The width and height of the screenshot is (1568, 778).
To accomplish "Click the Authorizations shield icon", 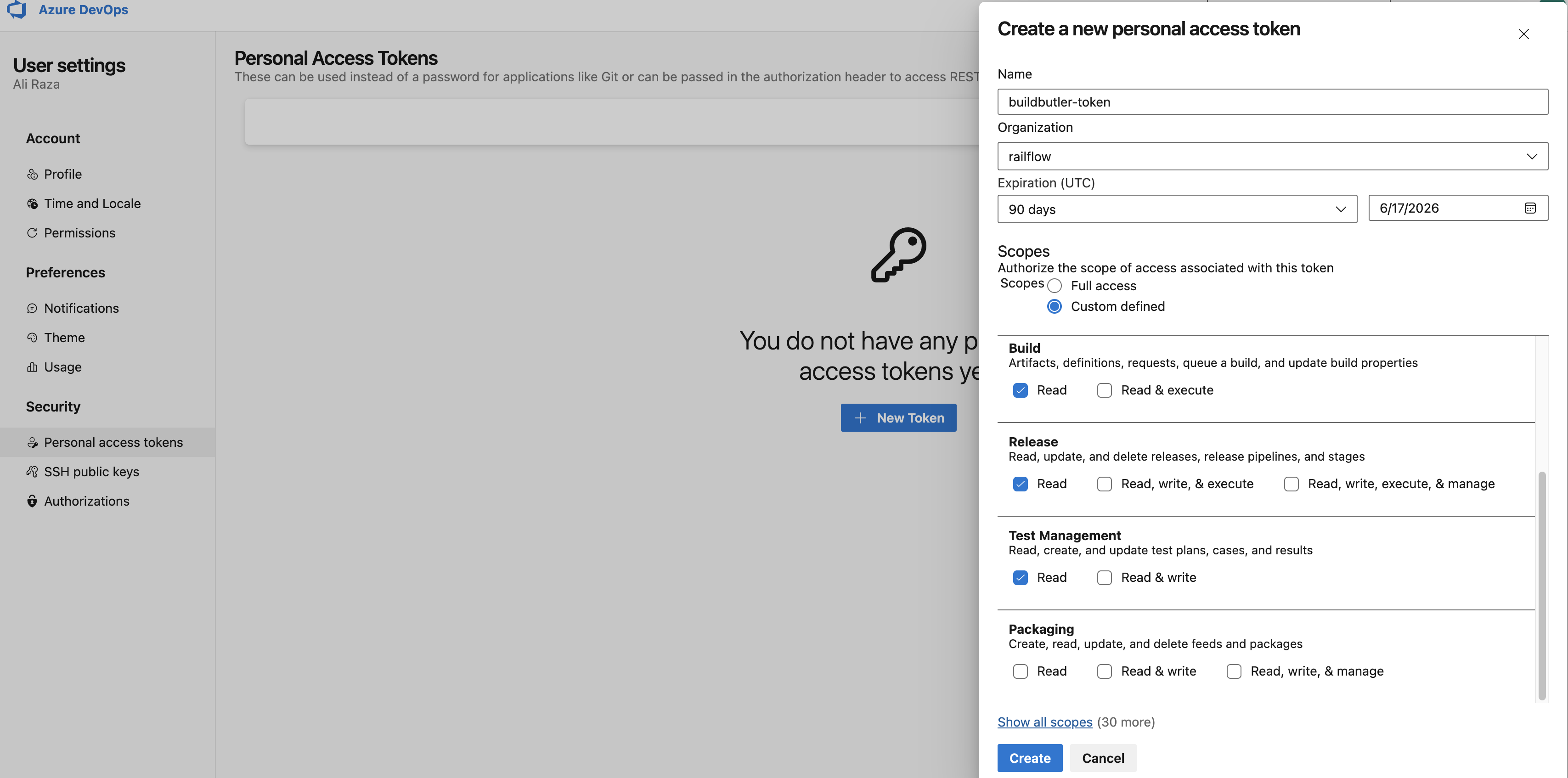I will (x=32, y=501).
